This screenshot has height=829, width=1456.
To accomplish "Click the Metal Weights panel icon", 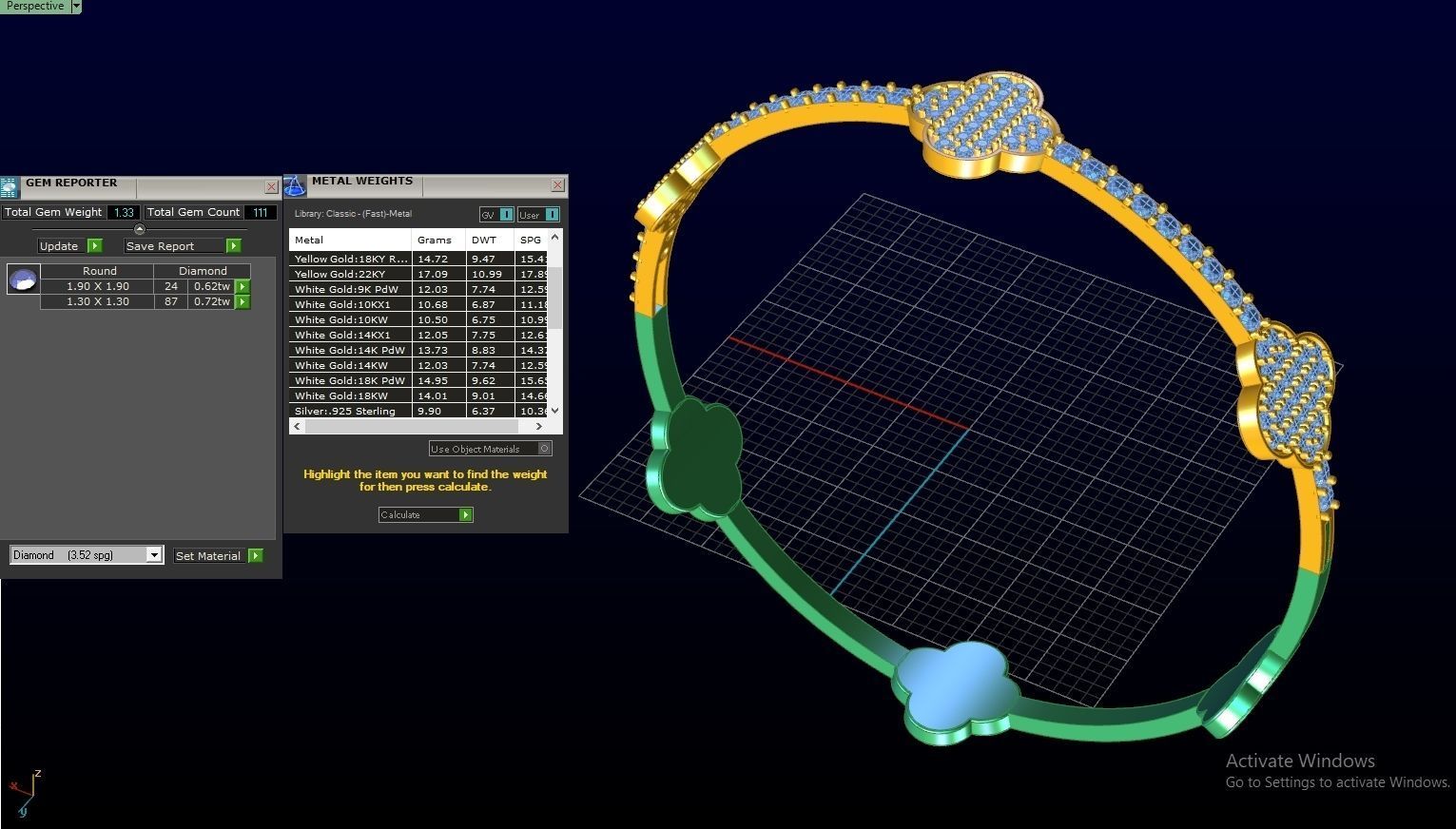I will coord(295,185).
